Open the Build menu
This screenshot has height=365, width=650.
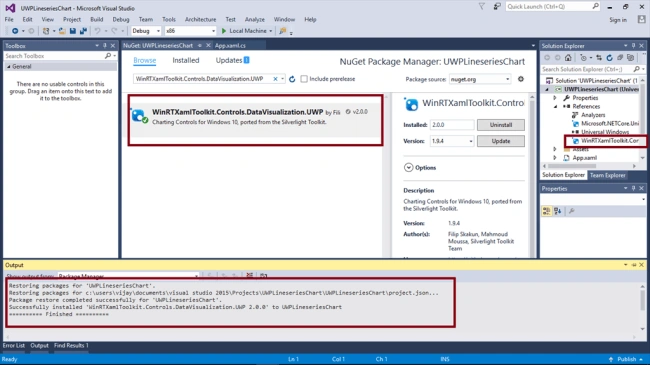pos(97,19)
